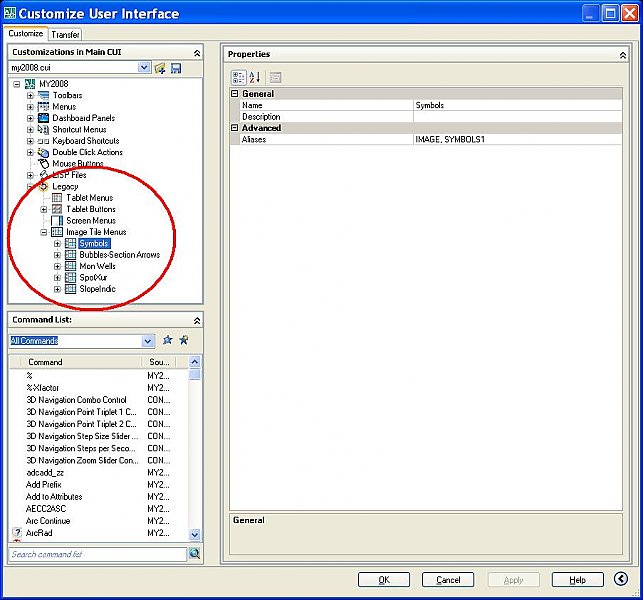The image size is (643, 600).
Task: Click the MY2008 root node icon
Action: click(x=30, y=84)
